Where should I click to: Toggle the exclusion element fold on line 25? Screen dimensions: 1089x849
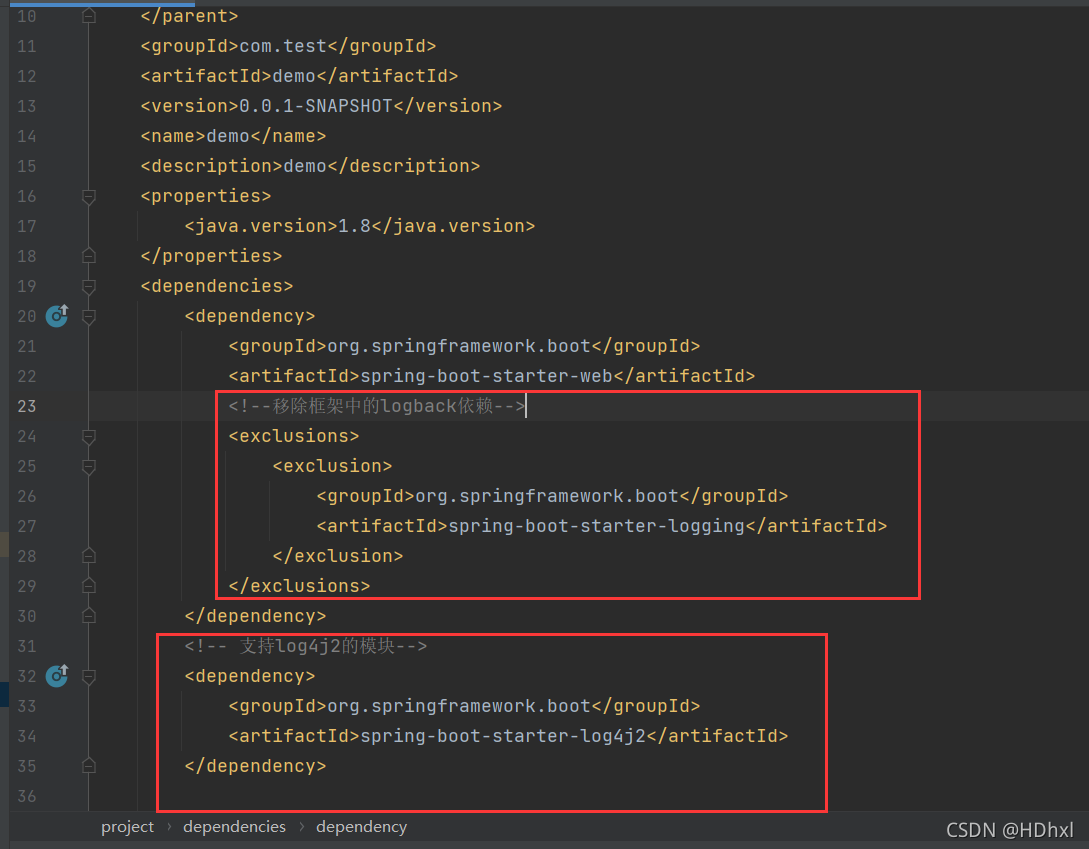[88, 466]
